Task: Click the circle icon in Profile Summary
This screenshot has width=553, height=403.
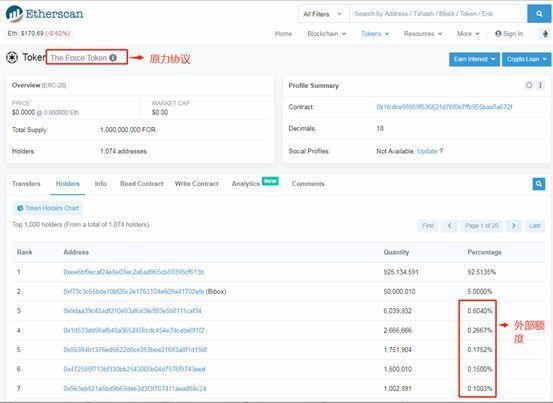Action: 529,85
